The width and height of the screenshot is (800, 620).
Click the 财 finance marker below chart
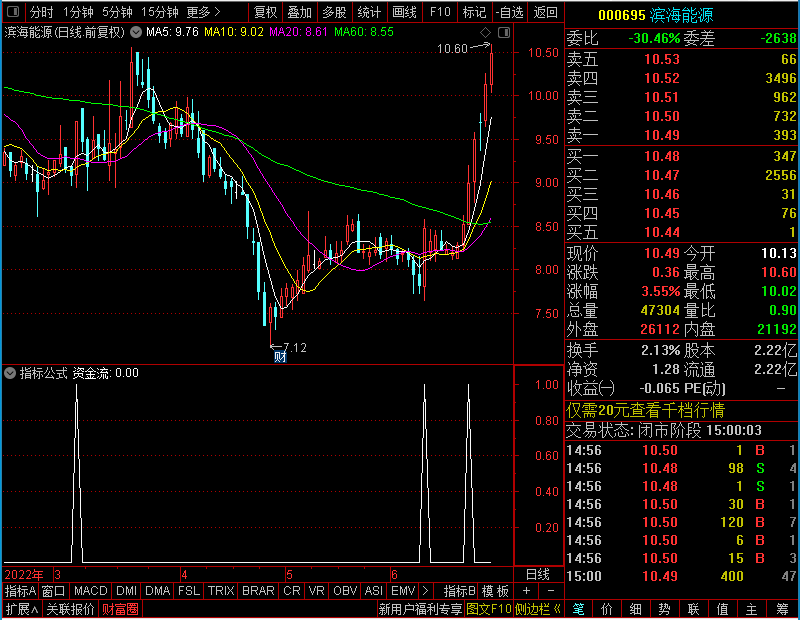click(x=280, y=356)
